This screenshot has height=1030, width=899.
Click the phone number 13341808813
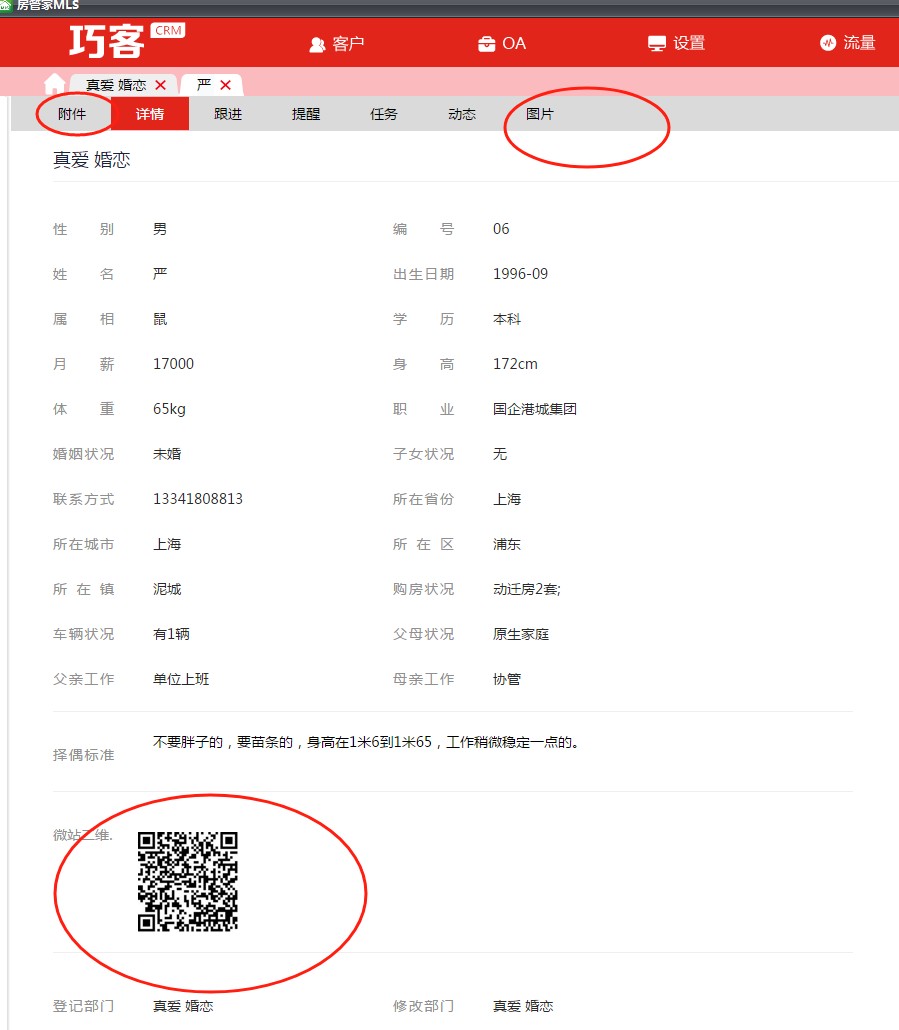pyautogui.click(x=198, y=499)
